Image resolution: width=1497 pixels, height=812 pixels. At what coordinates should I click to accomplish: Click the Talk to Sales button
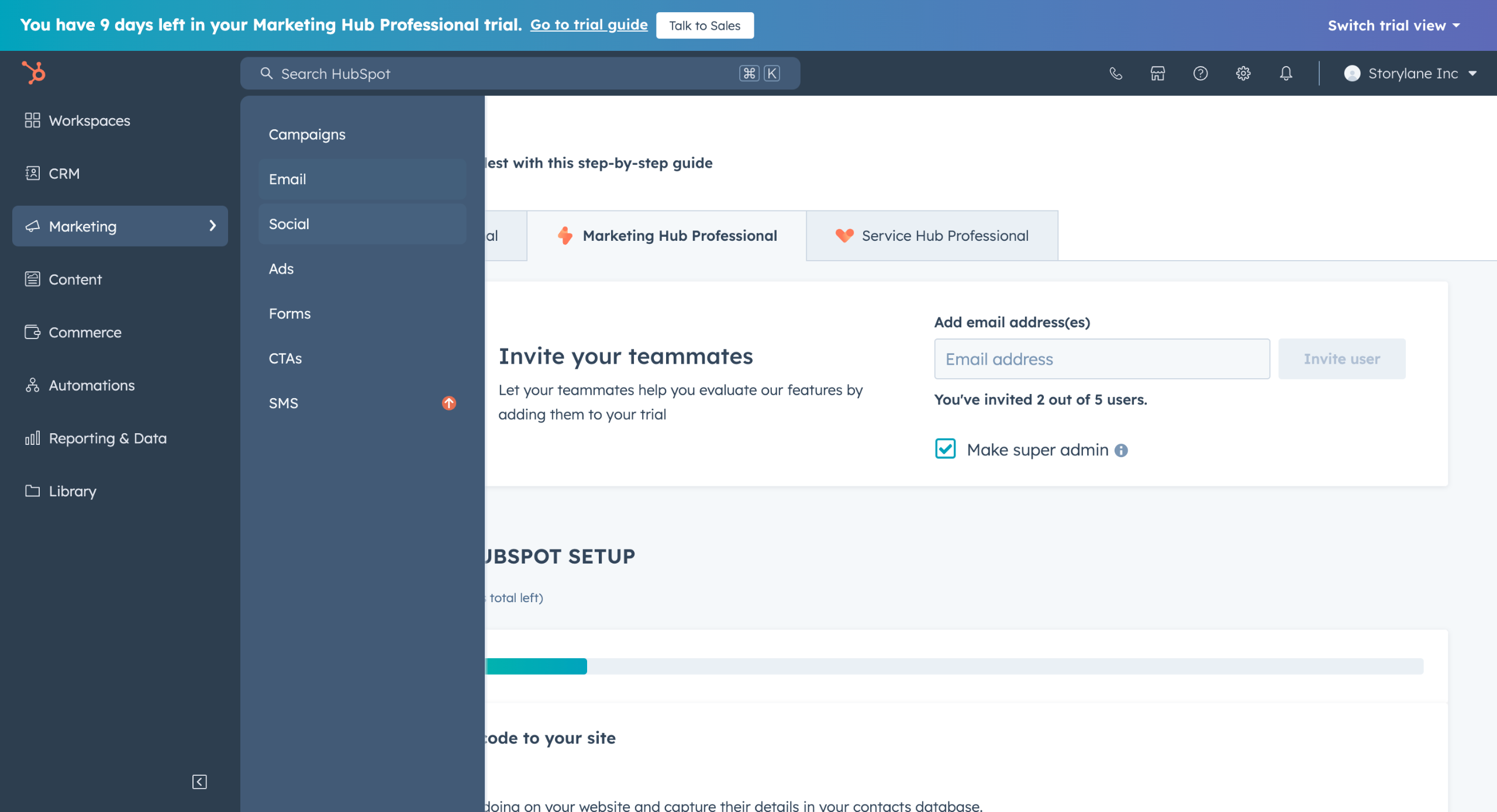pyautogui.click(x=705, y=26)
